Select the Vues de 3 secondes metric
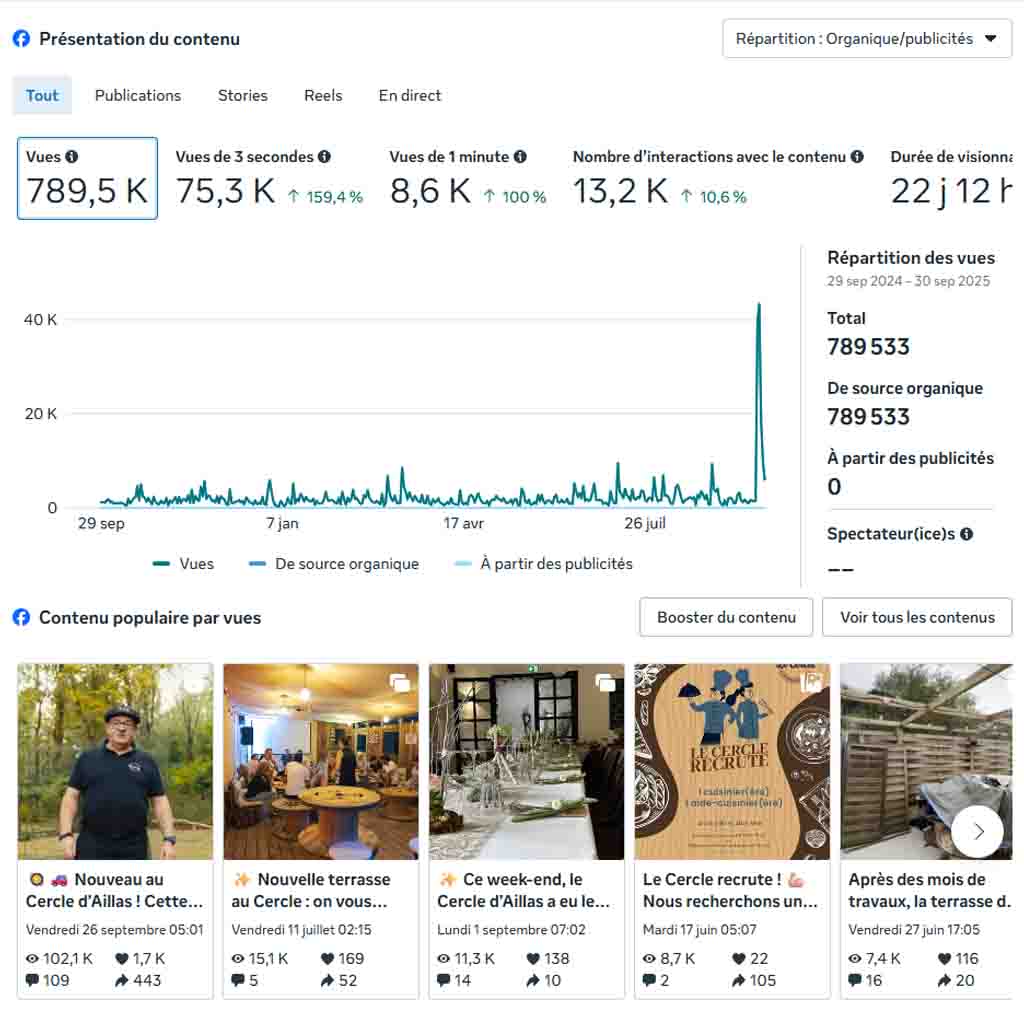The image size is (1024, 1024). coord(269,178)
